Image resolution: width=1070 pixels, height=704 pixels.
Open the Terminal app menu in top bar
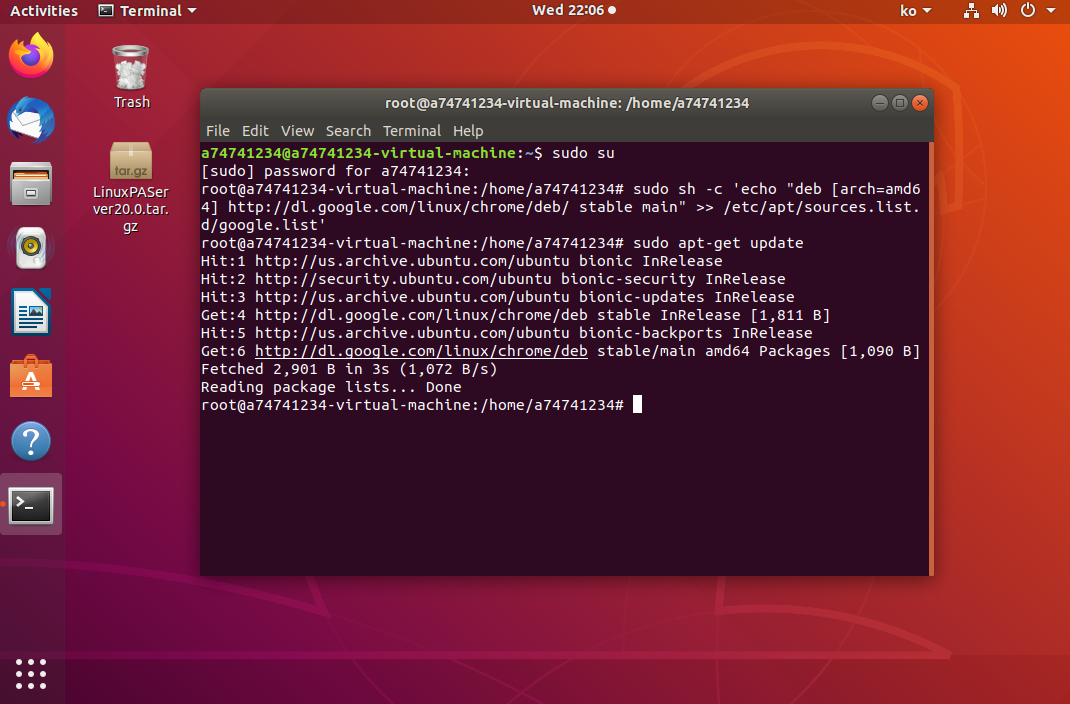(147, 10)
